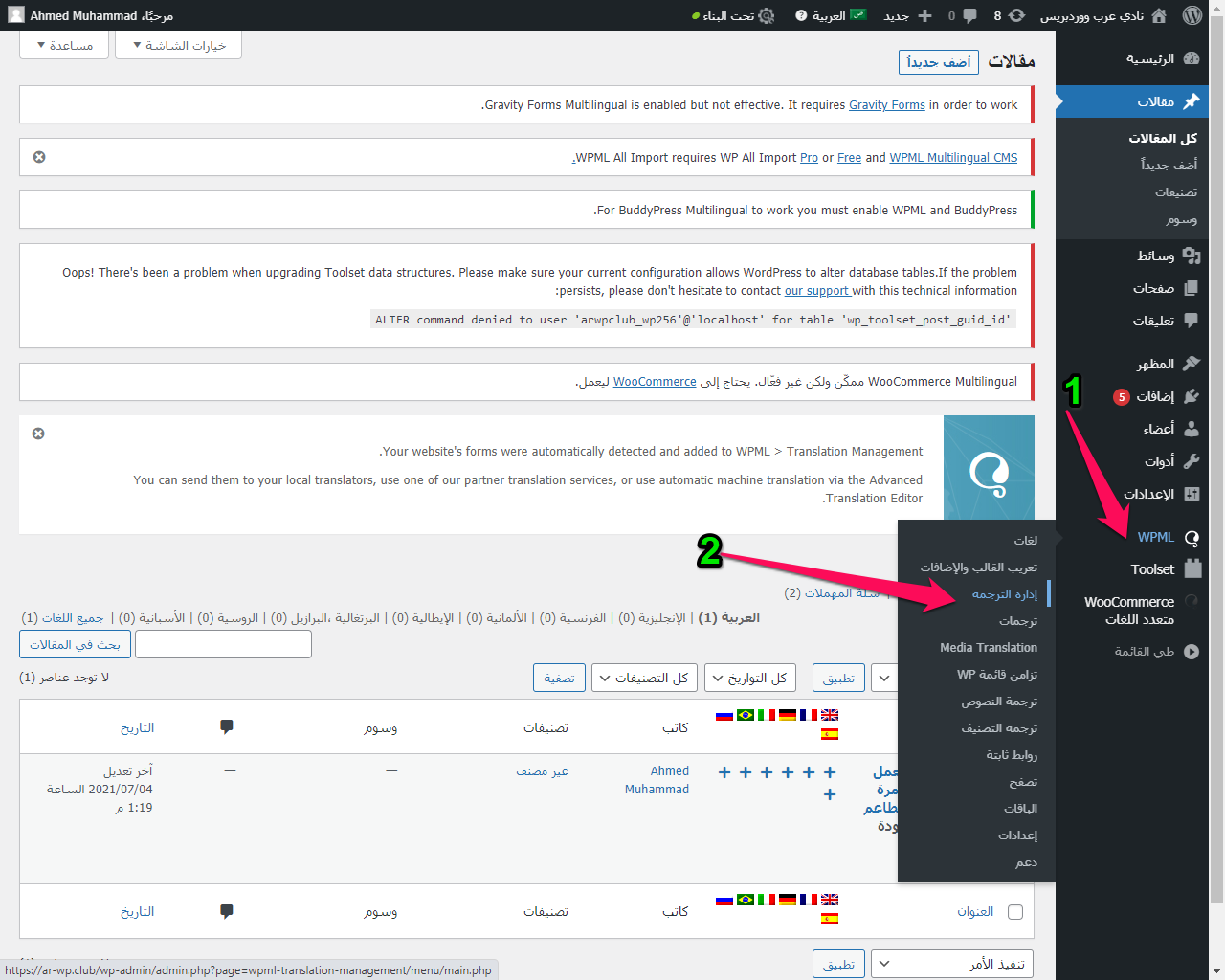Select ترجمات in the WPML submenu
Viewport: 1225px width, 980px height.
(x=976, y=620)
